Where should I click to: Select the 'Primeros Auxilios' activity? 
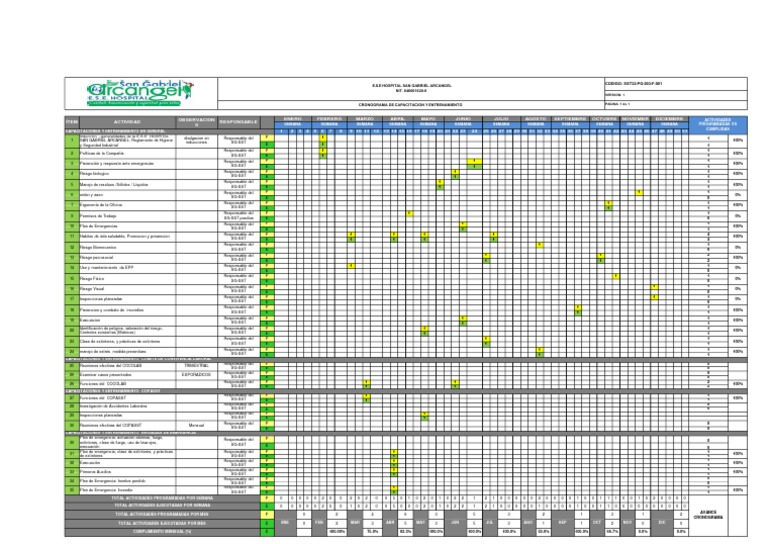click(x=127, y=472)
